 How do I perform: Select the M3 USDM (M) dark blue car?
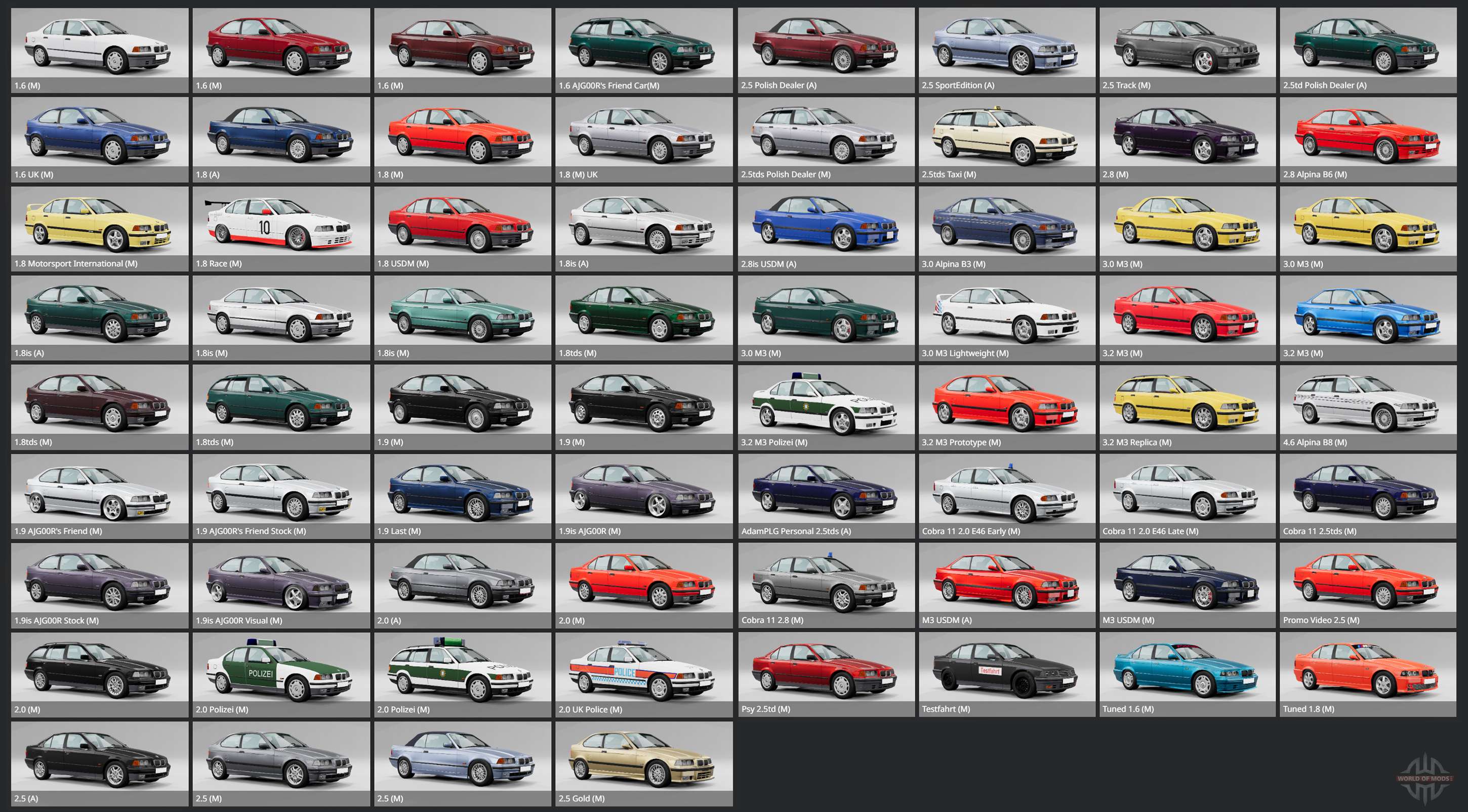coord(1188,585)
